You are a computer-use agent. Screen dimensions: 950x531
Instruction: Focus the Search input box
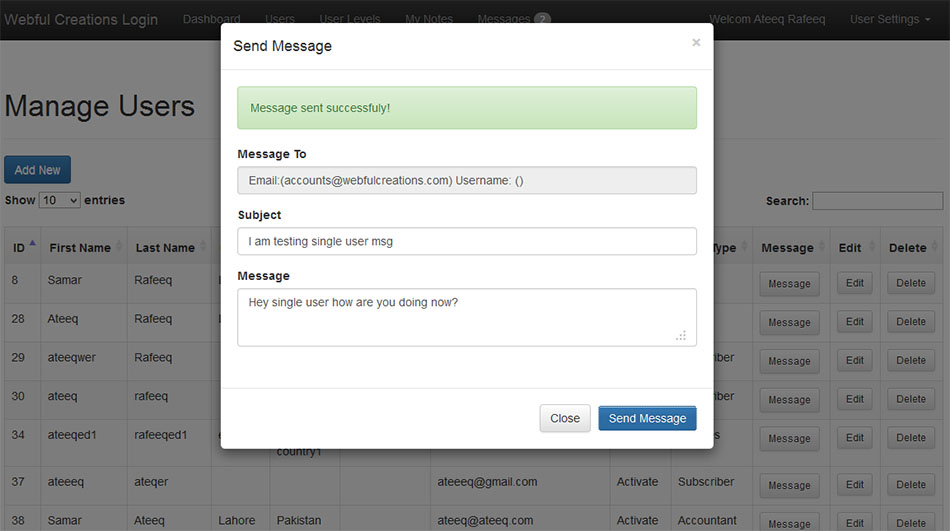[877, 201]
